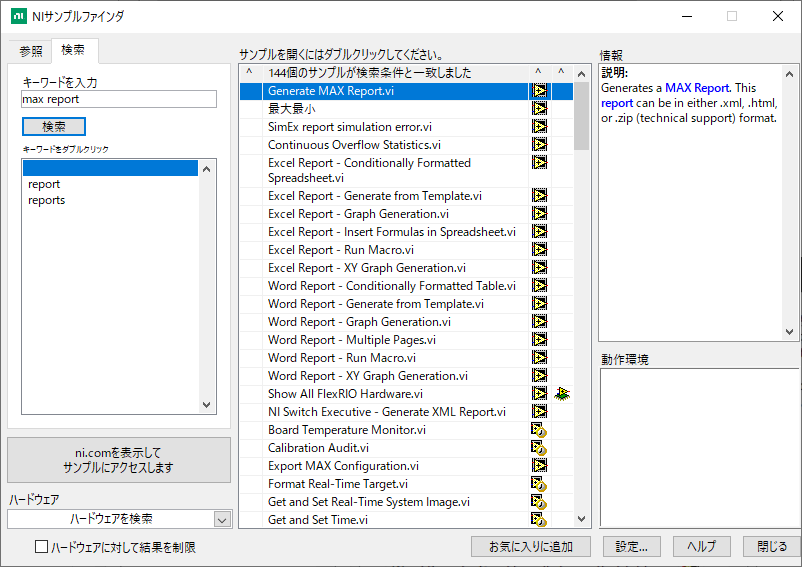Click ni.comを表示してサンプルにアクセスします button
This screenshot has height=567, width=802.
point(119,460)
